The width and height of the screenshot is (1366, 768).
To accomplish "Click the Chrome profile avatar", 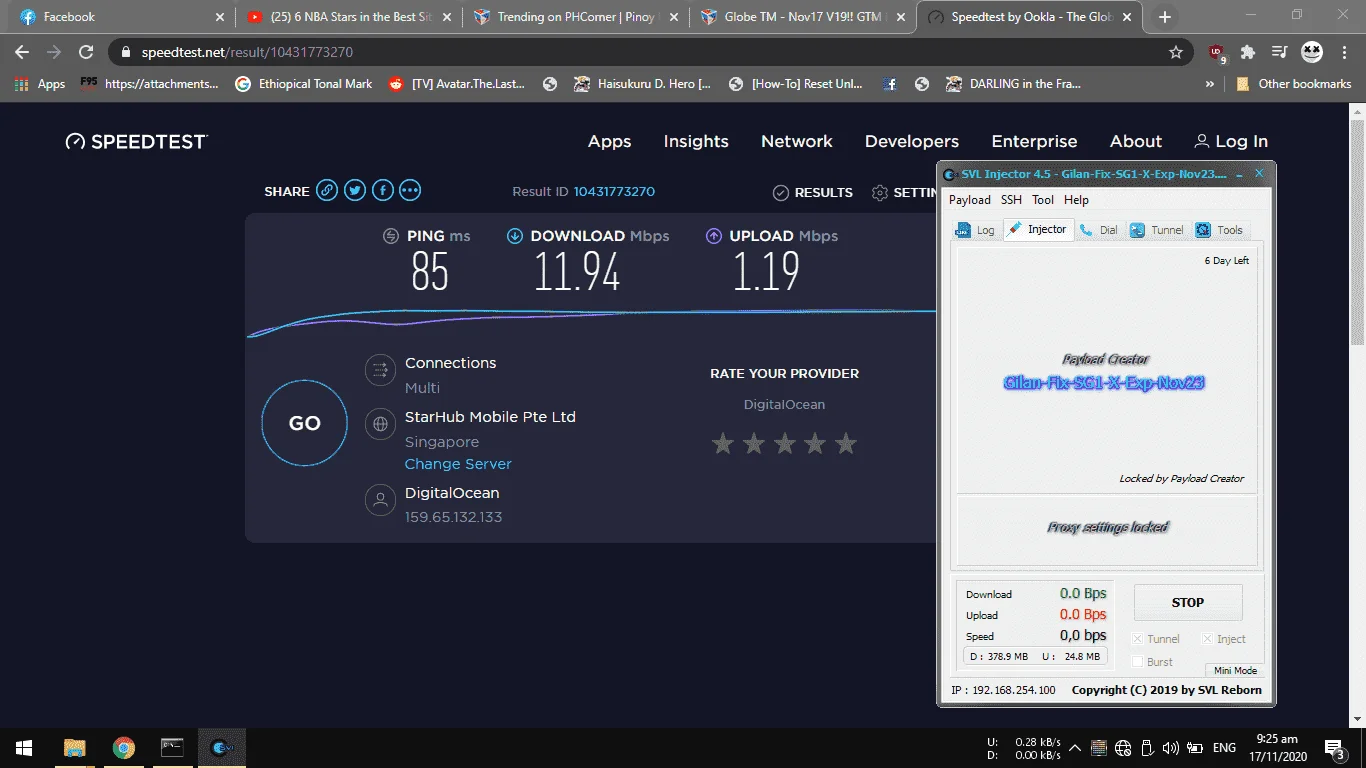I will [1312, 52].
